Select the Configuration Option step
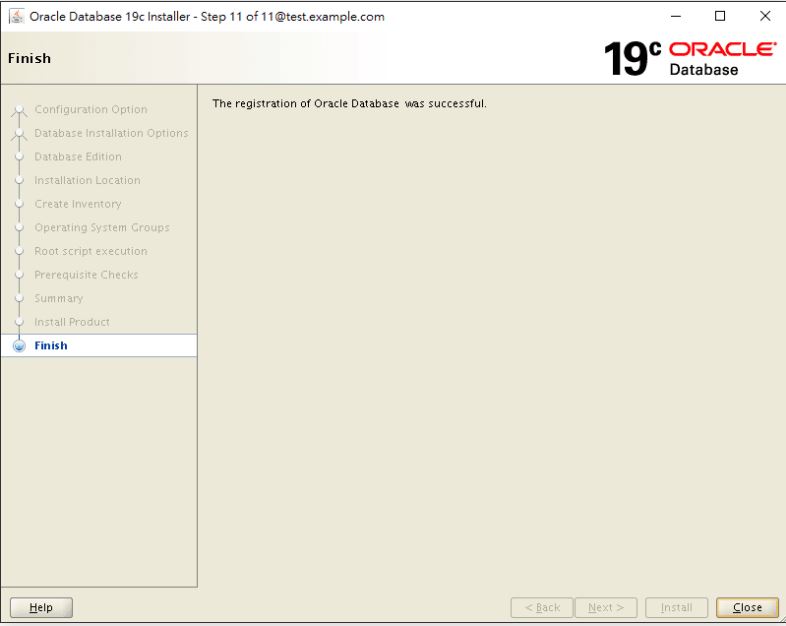This screenshot has width=786, height=626. tap(91, 109)
